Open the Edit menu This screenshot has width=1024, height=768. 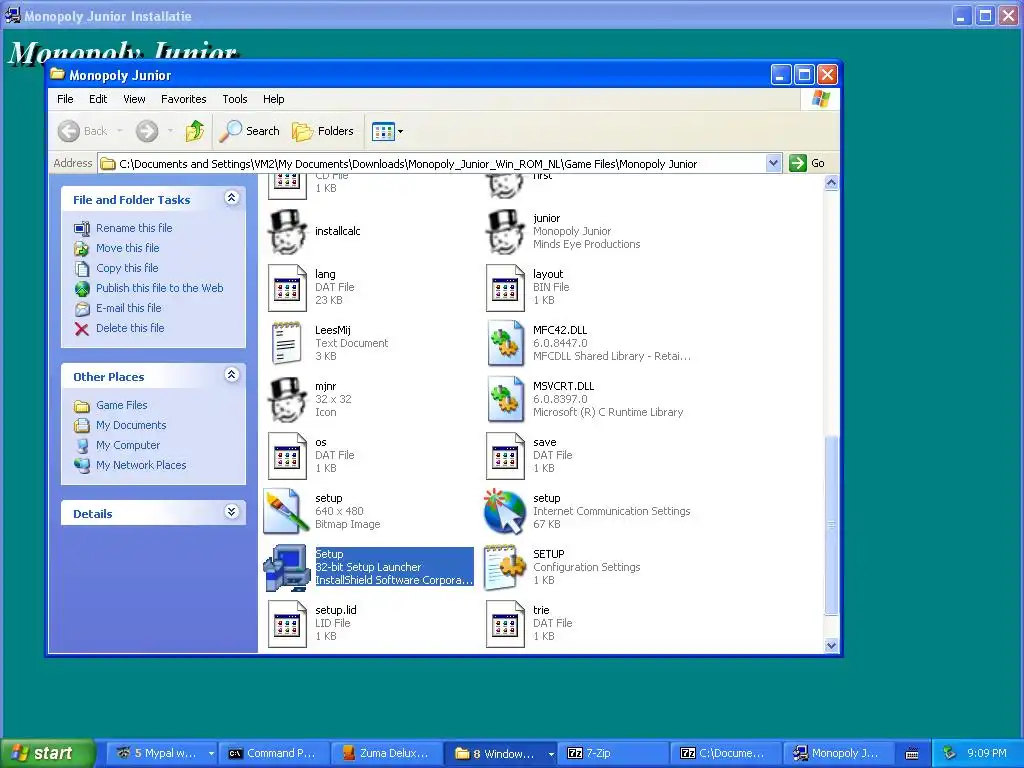click(98, 99)
